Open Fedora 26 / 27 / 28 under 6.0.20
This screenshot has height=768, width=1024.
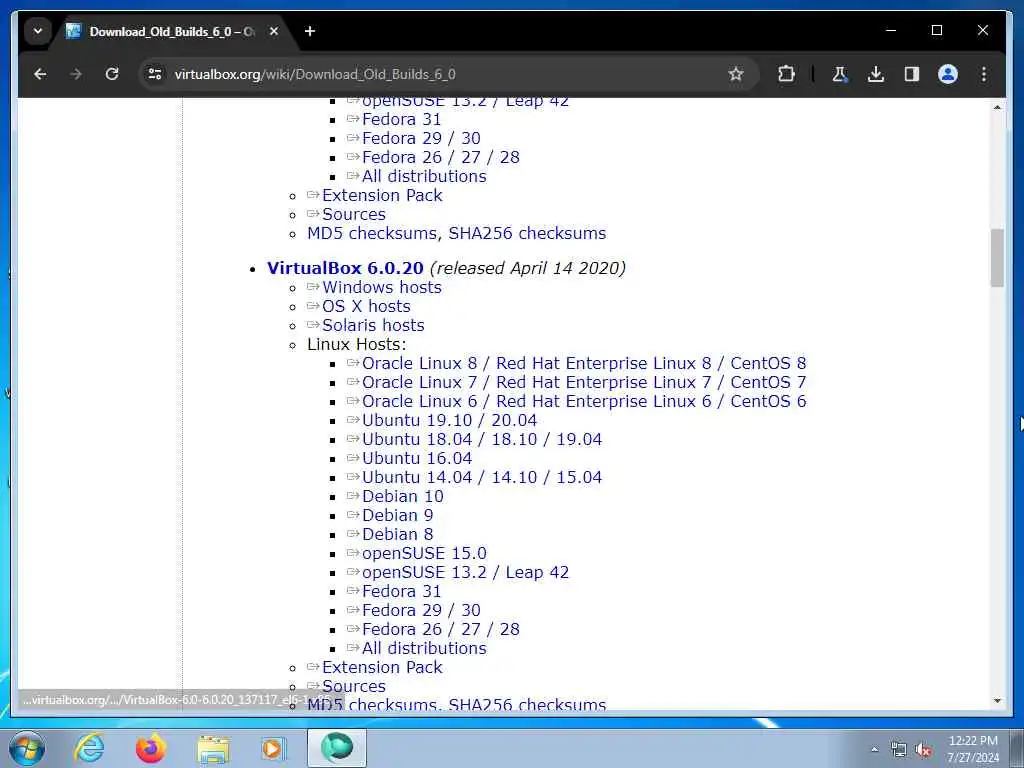(441, 629)
